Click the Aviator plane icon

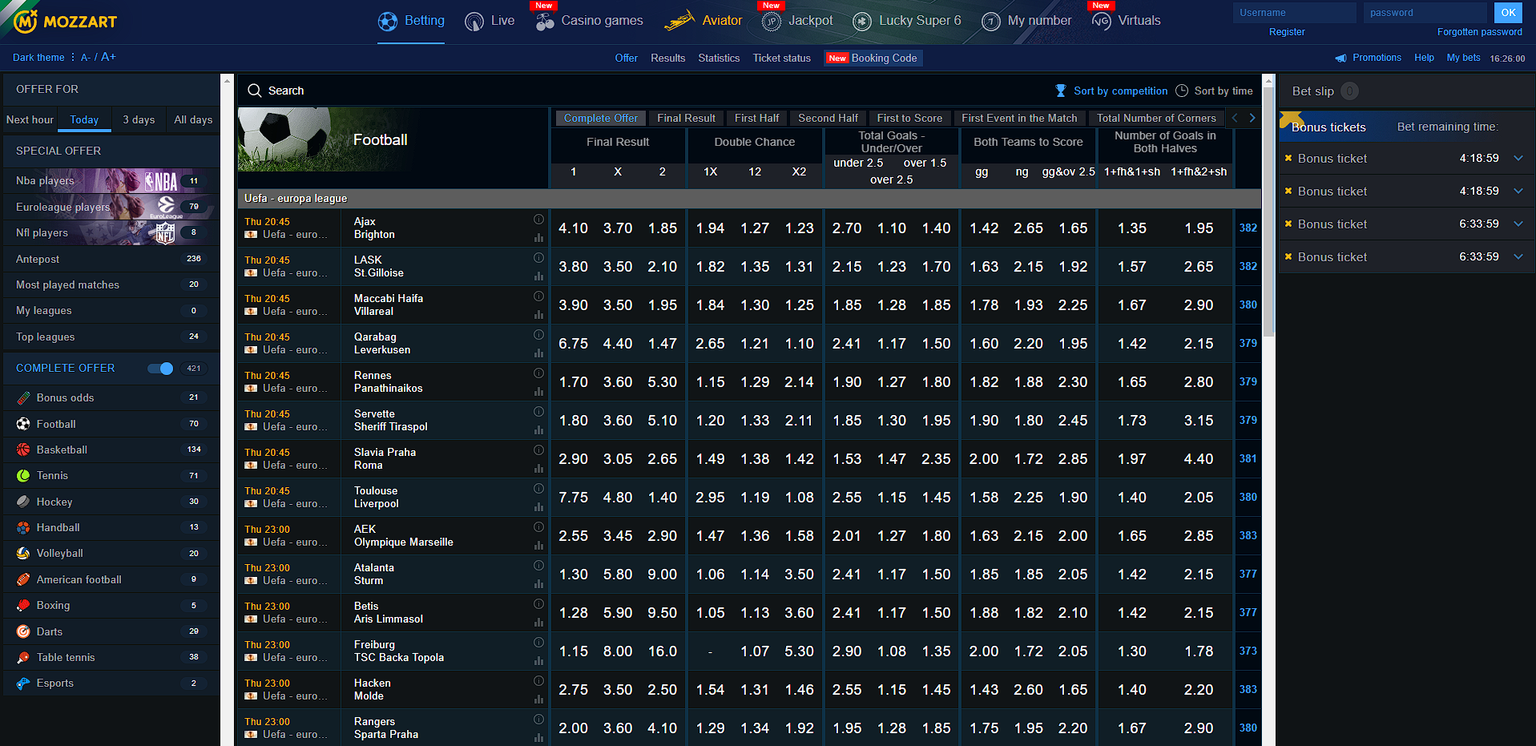pyautogui.click(x=680, y=20)
